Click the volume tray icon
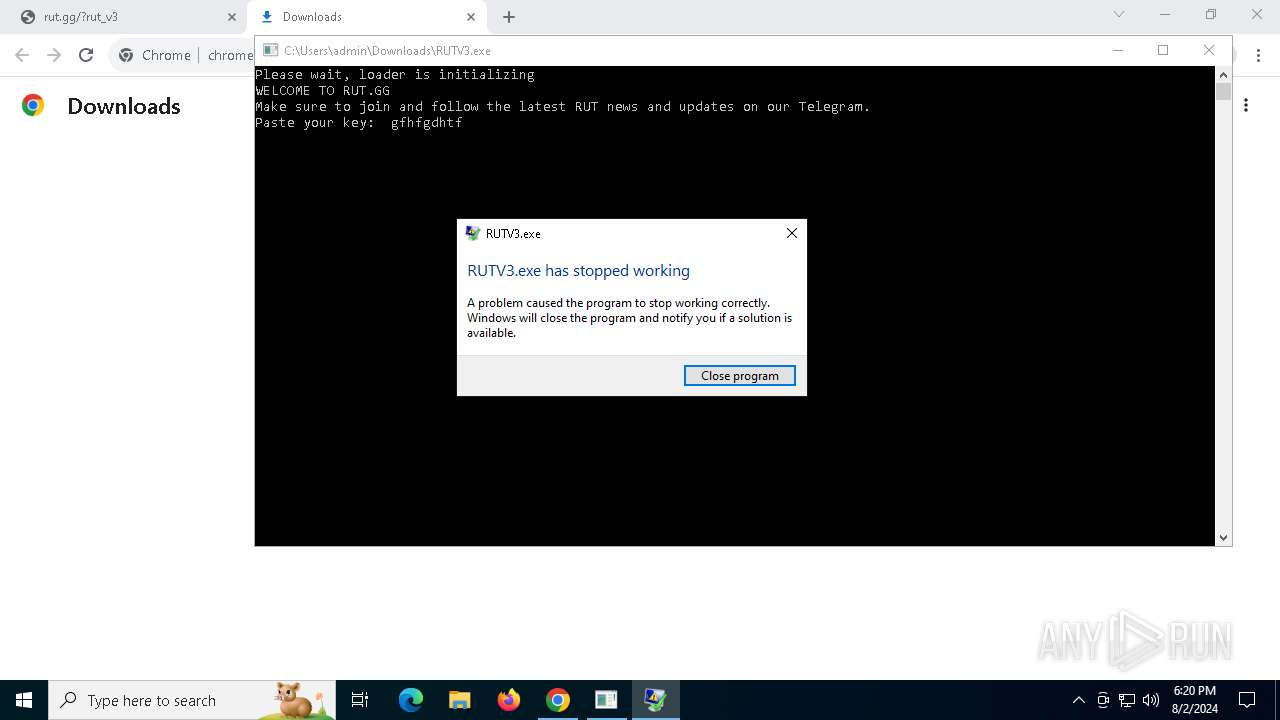This screenshot has height=720, width=1280. pyautogui.click(x=1151, y=700)
